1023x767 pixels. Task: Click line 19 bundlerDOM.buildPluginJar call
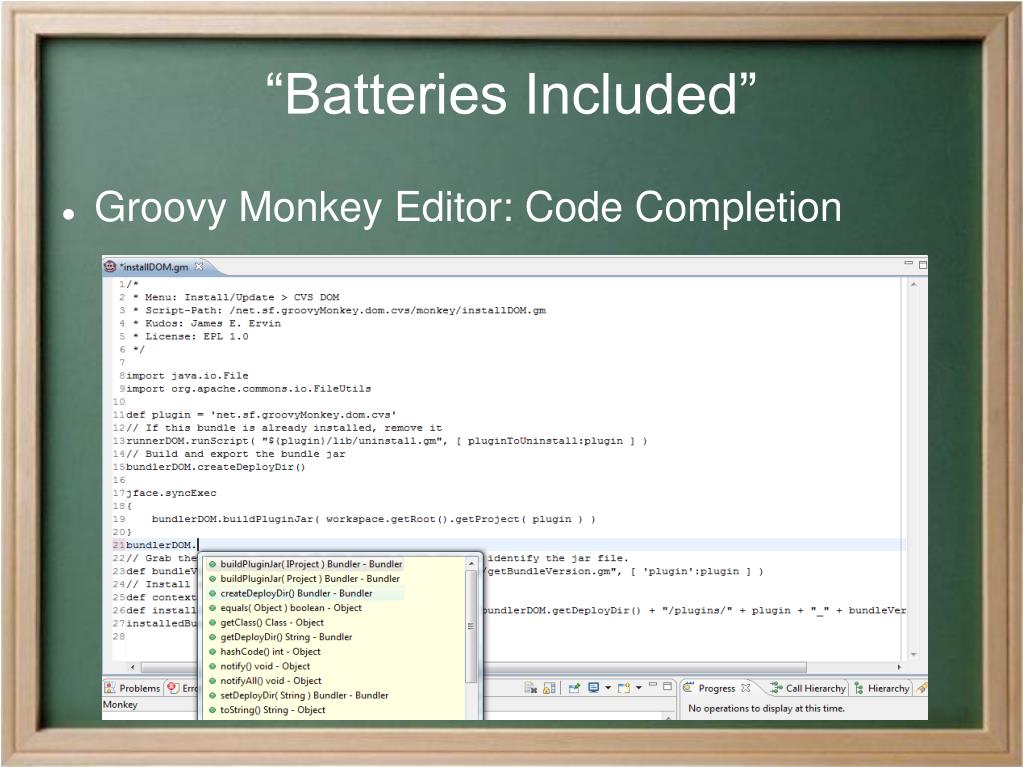373,520
